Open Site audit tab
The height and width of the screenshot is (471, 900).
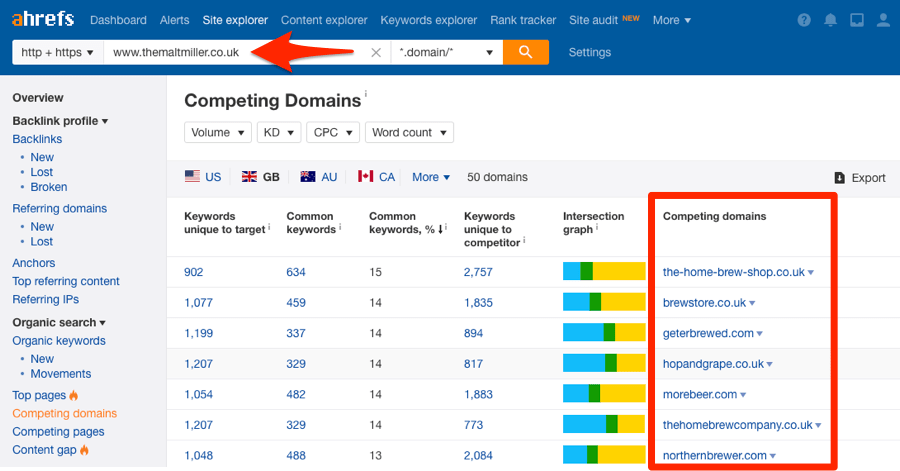point(593,20)
